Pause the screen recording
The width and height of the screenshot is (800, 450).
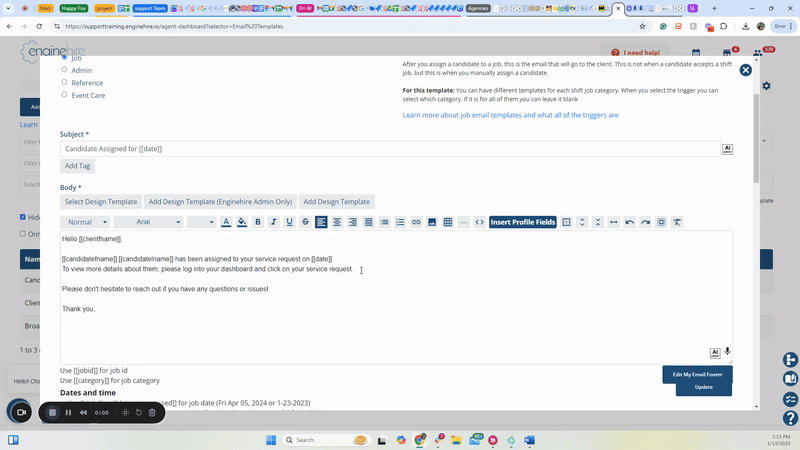tap(68, 413)
